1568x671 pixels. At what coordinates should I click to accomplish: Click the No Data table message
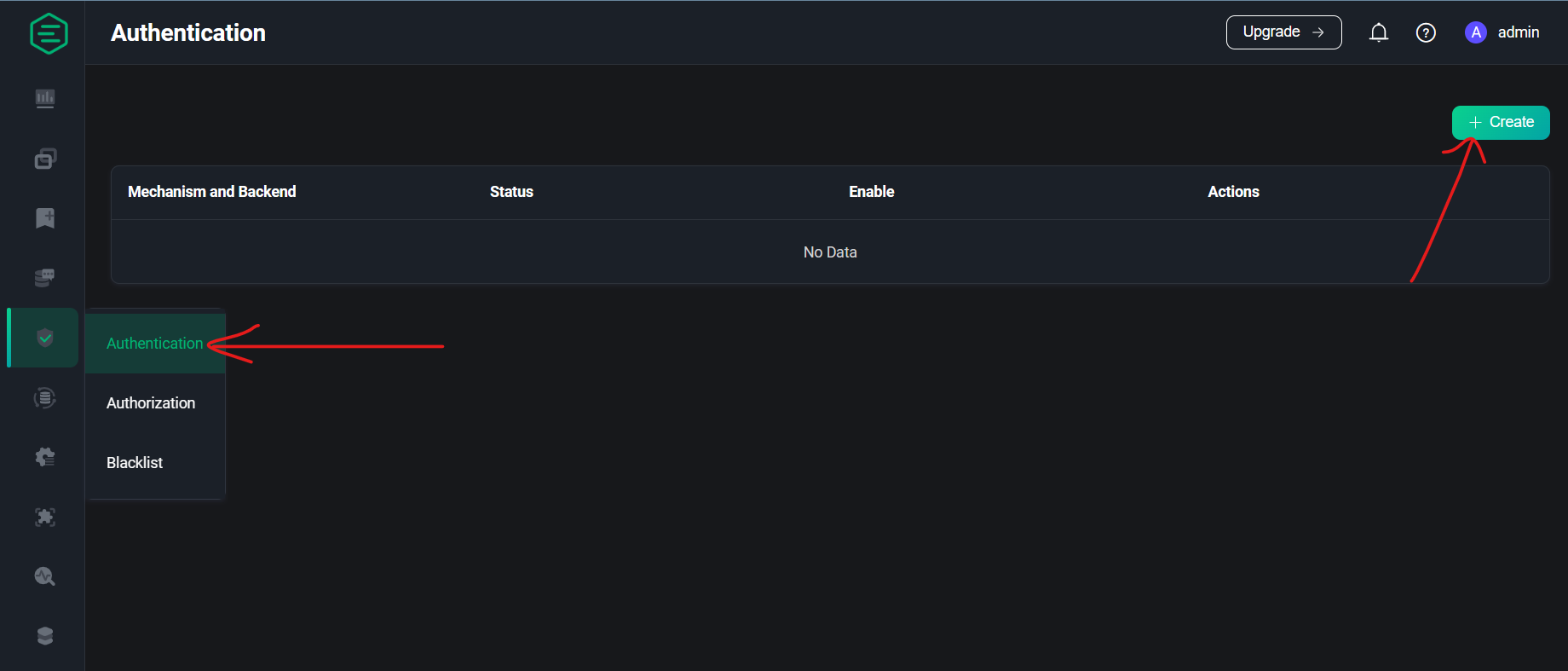click(830, 252)
